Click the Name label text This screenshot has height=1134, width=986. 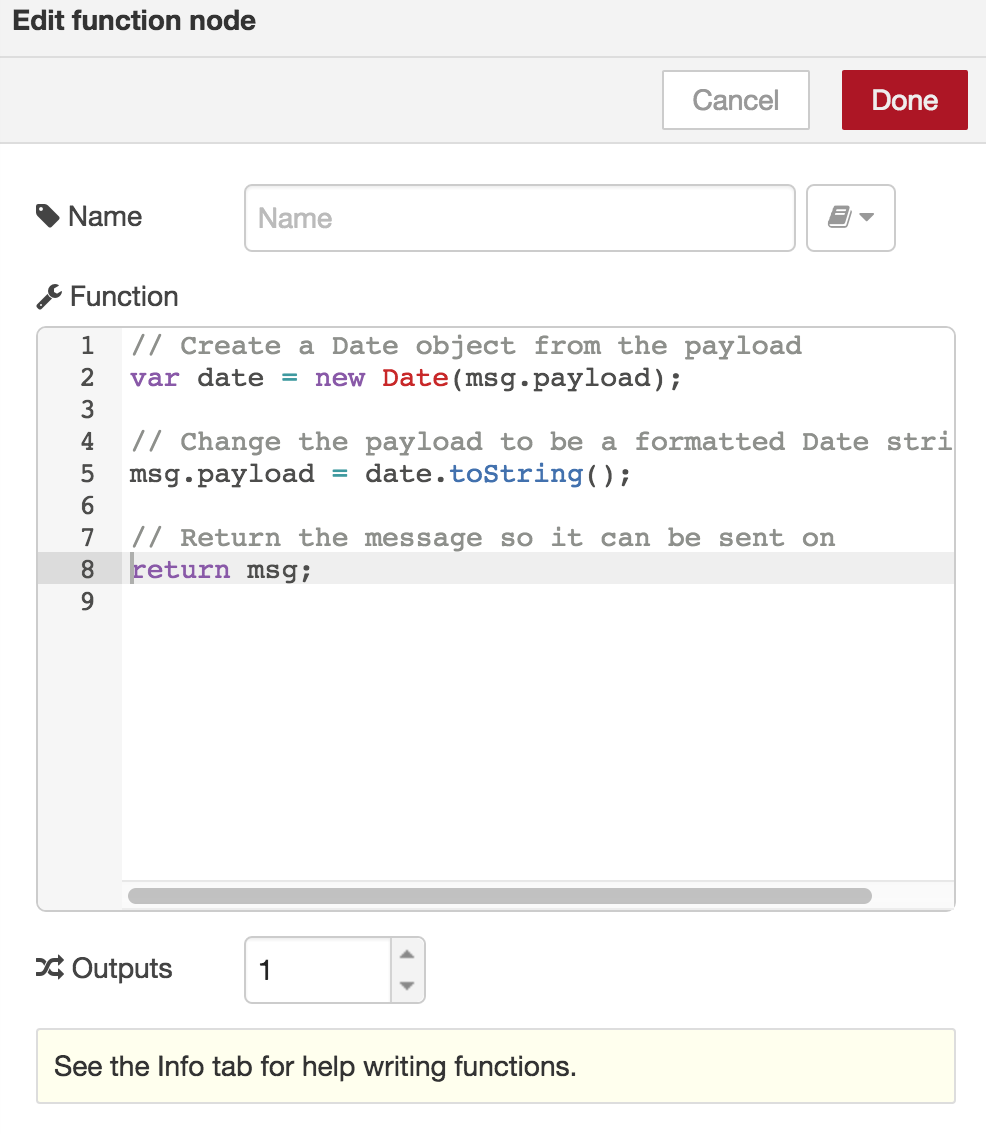coord(105,216)
